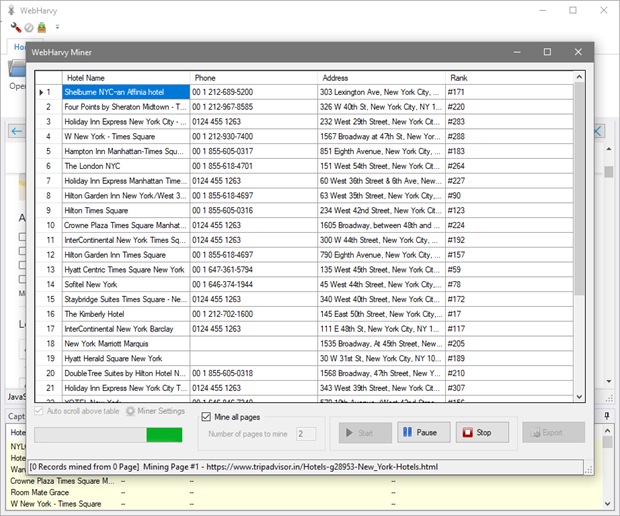Maximize the WebHarvy Miner dialog

click(547, 51)
